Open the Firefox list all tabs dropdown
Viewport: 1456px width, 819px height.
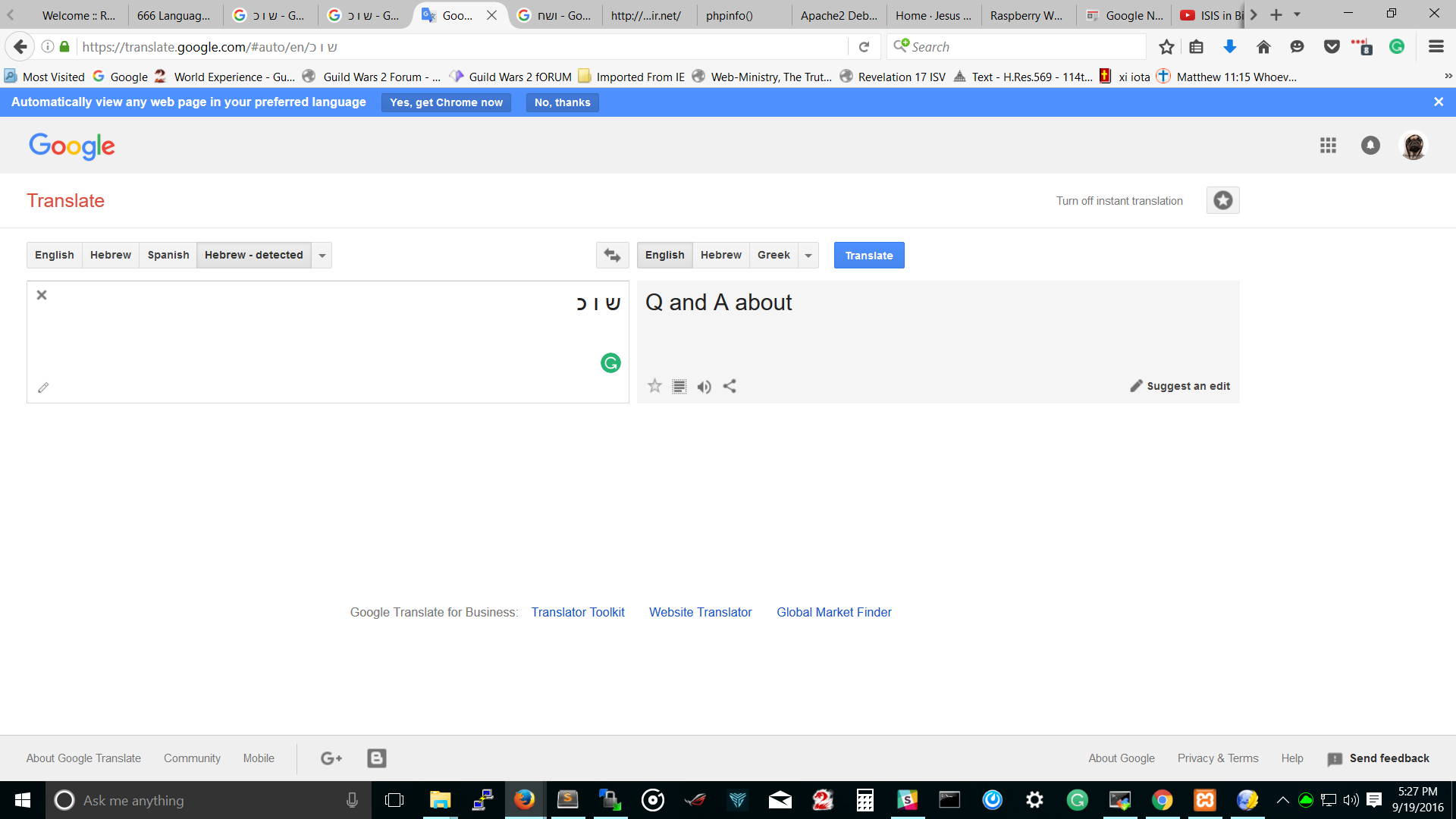1297,14
